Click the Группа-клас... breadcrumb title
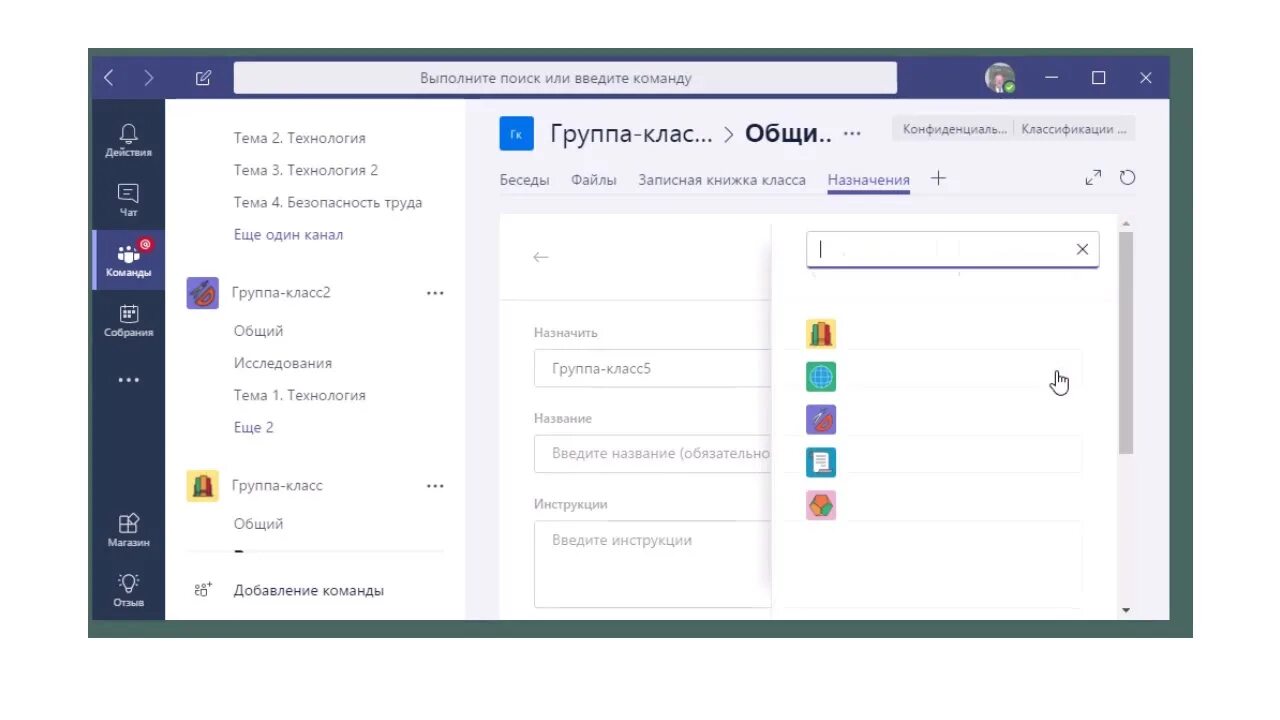 631,134
